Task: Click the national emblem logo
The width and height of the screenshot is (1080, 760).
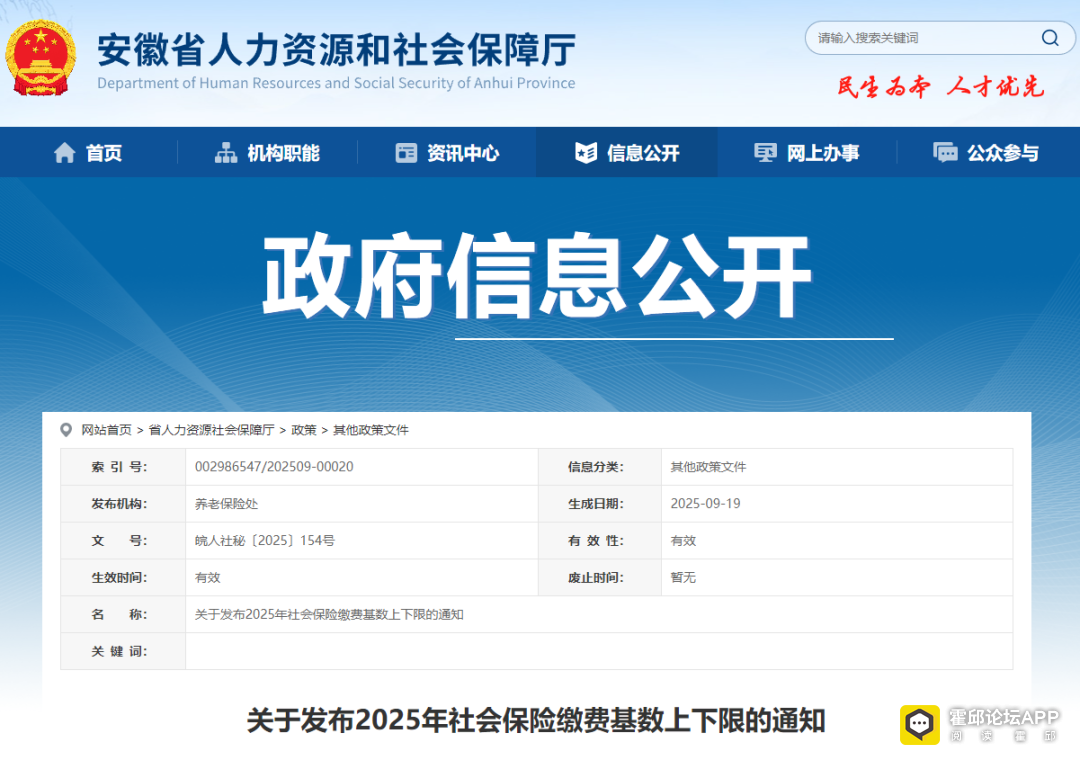Action: pos(41,59)
